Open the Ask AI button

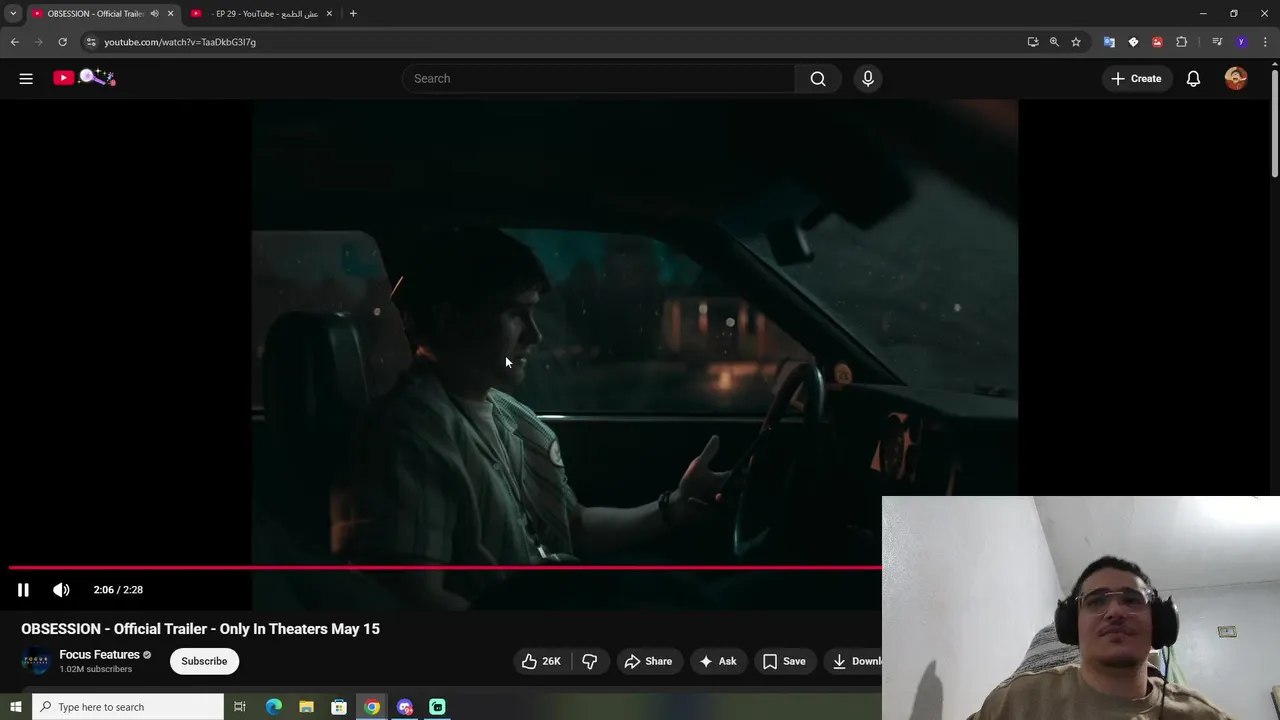[718, 661]
